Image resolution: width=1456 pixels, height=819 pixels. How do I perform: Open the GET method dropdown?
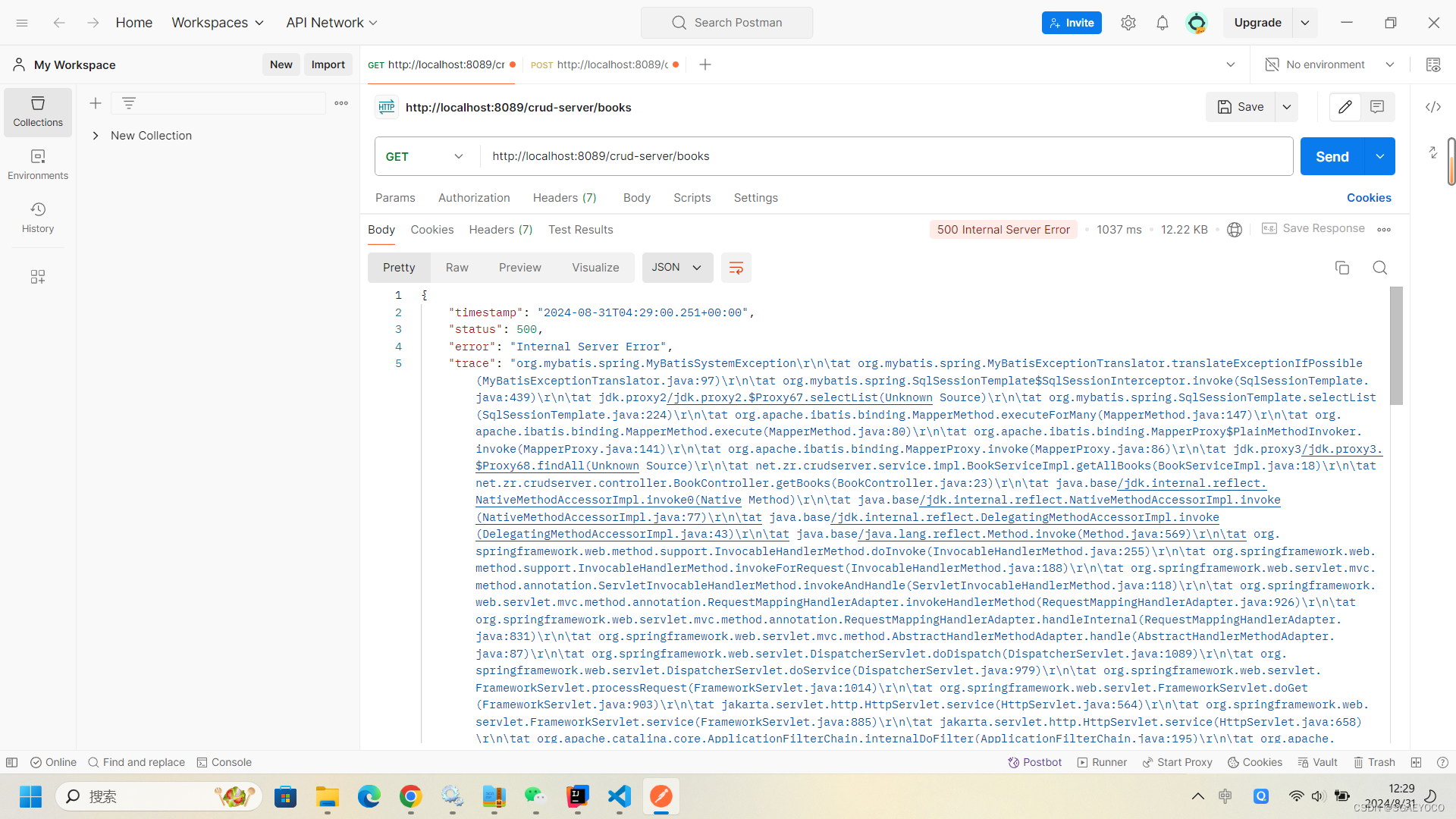(x=425, y=156)
